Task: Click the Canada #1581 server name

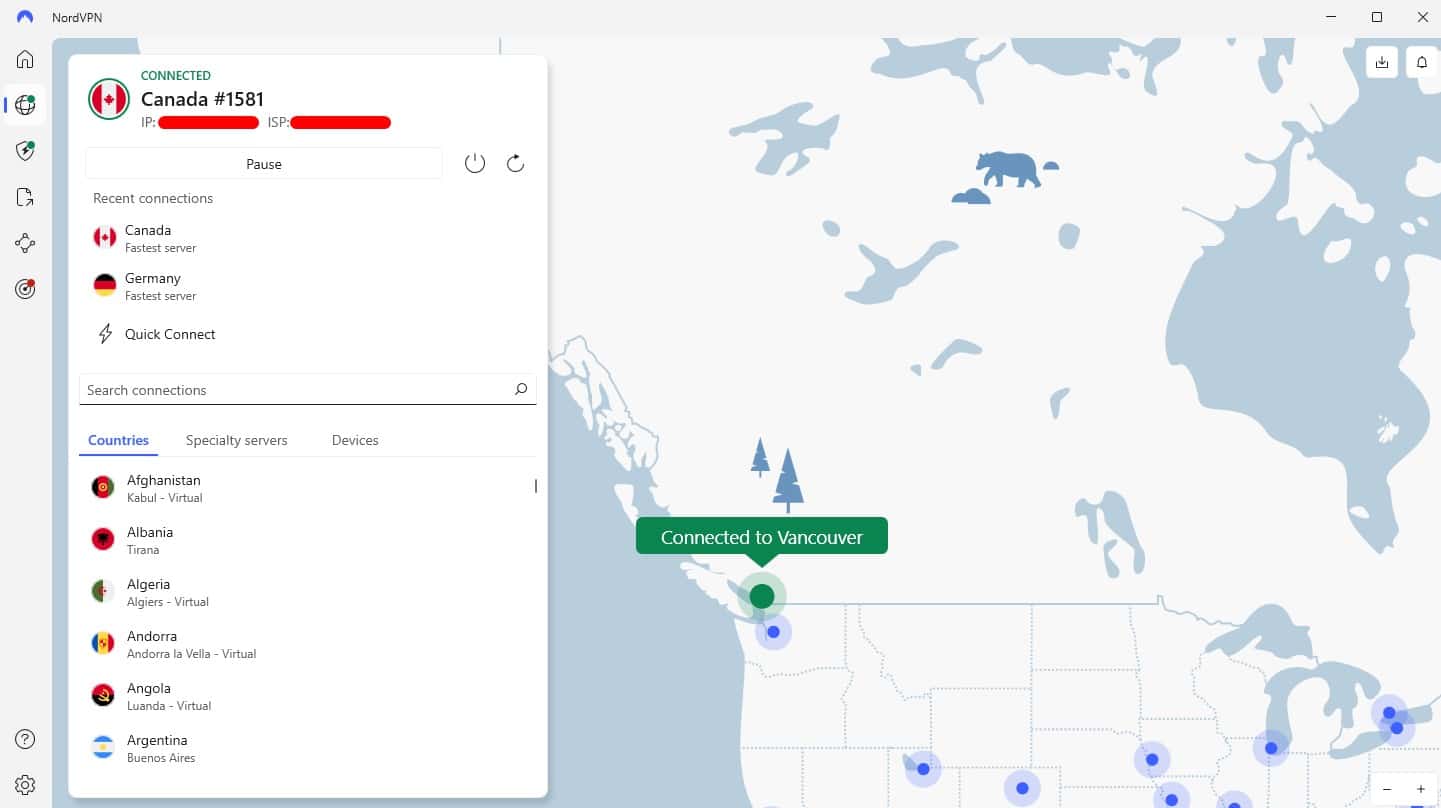Action: (x=203, y=99)
